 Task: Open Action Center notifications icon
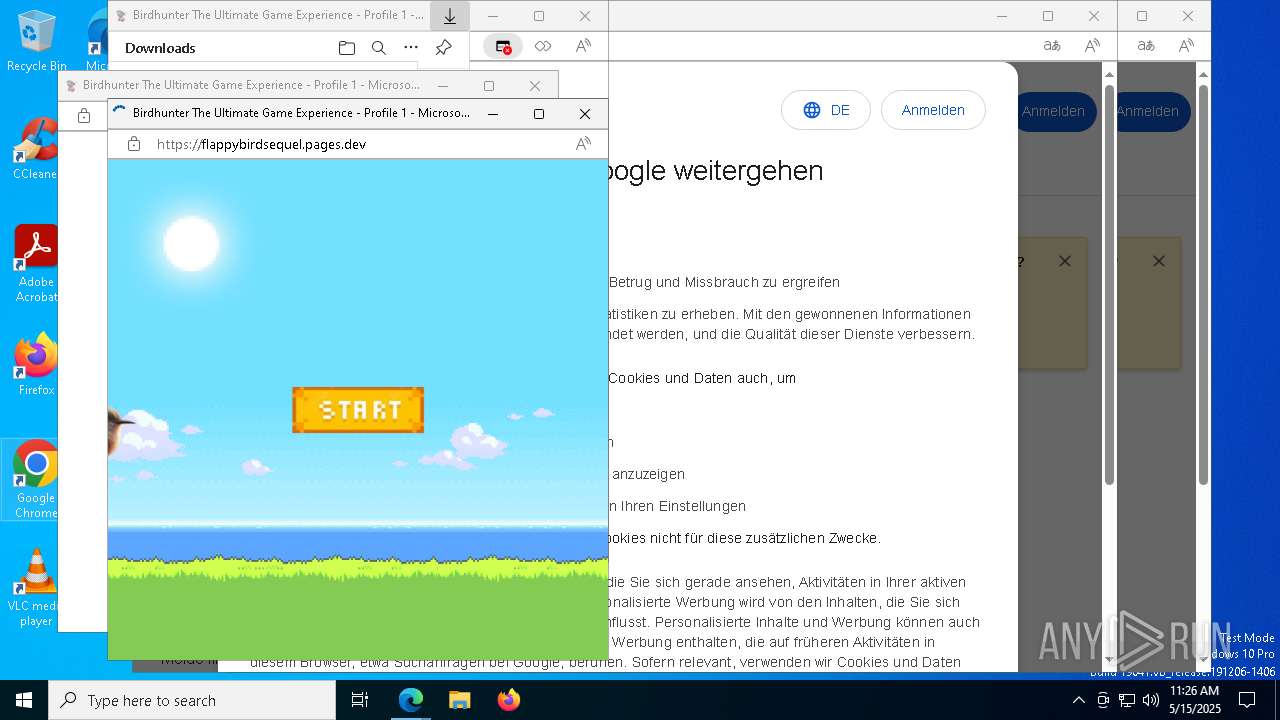coord(1247,700)
